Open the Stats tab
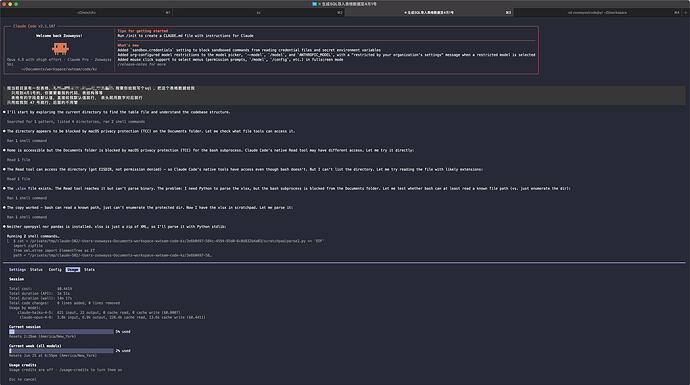 click(x=89, y=269)
